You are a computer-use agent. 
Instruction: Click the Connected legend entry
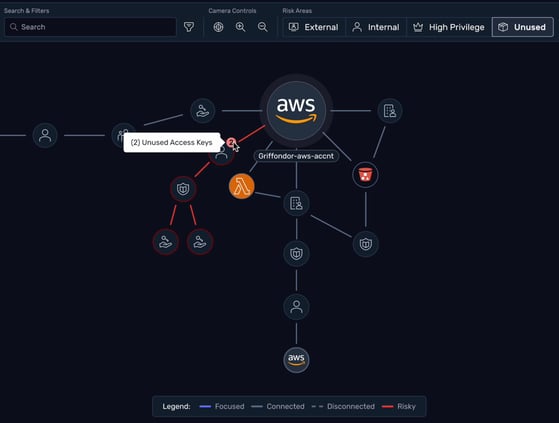coord(278,406)
